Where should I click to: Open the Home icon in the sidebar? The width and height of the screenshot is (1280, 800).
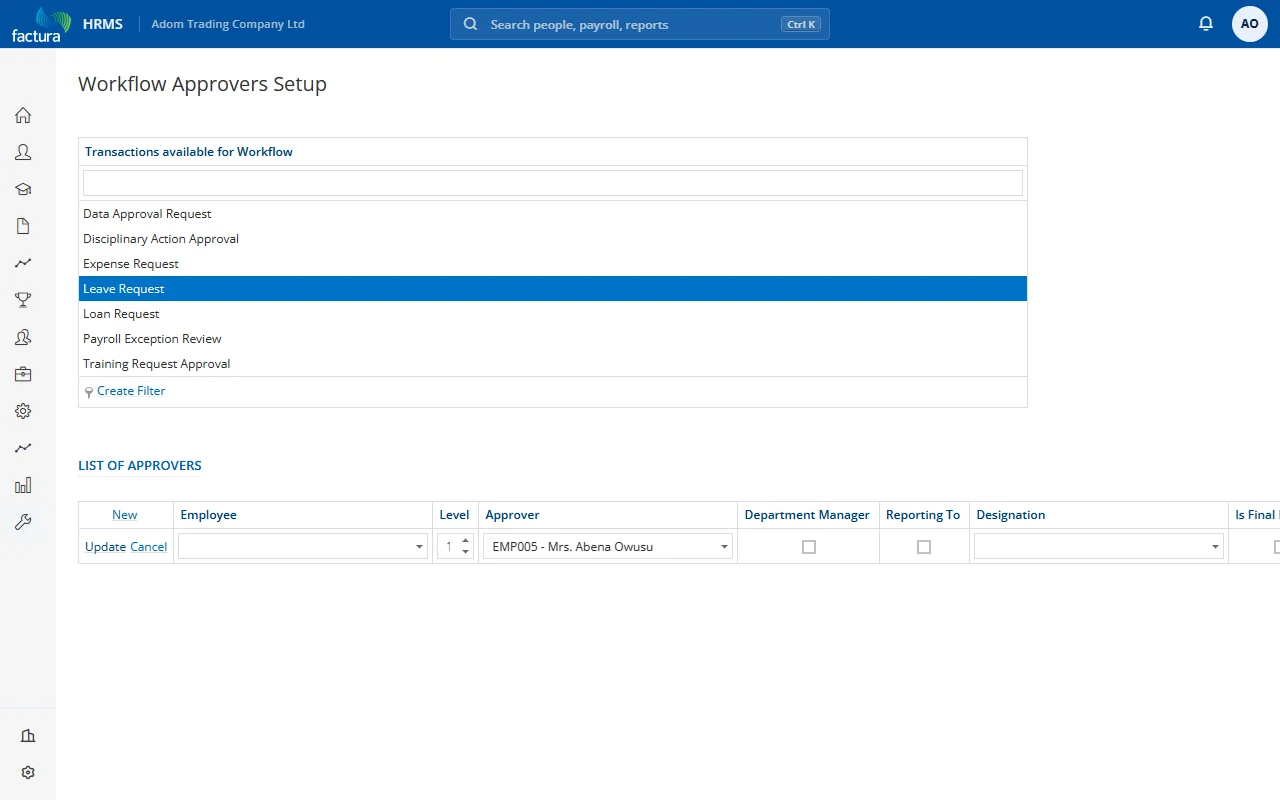[23, 115]
